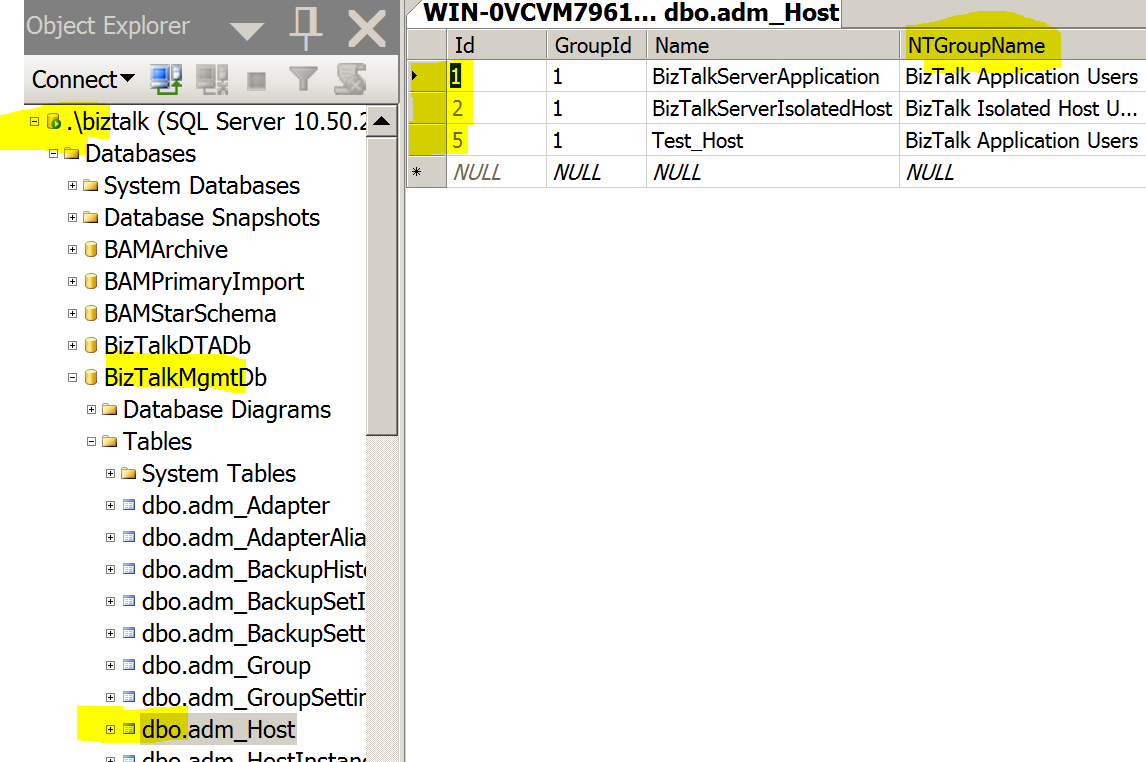Expand the dbo.adm_Group table
1146x762 pixels.
point(110,666)
